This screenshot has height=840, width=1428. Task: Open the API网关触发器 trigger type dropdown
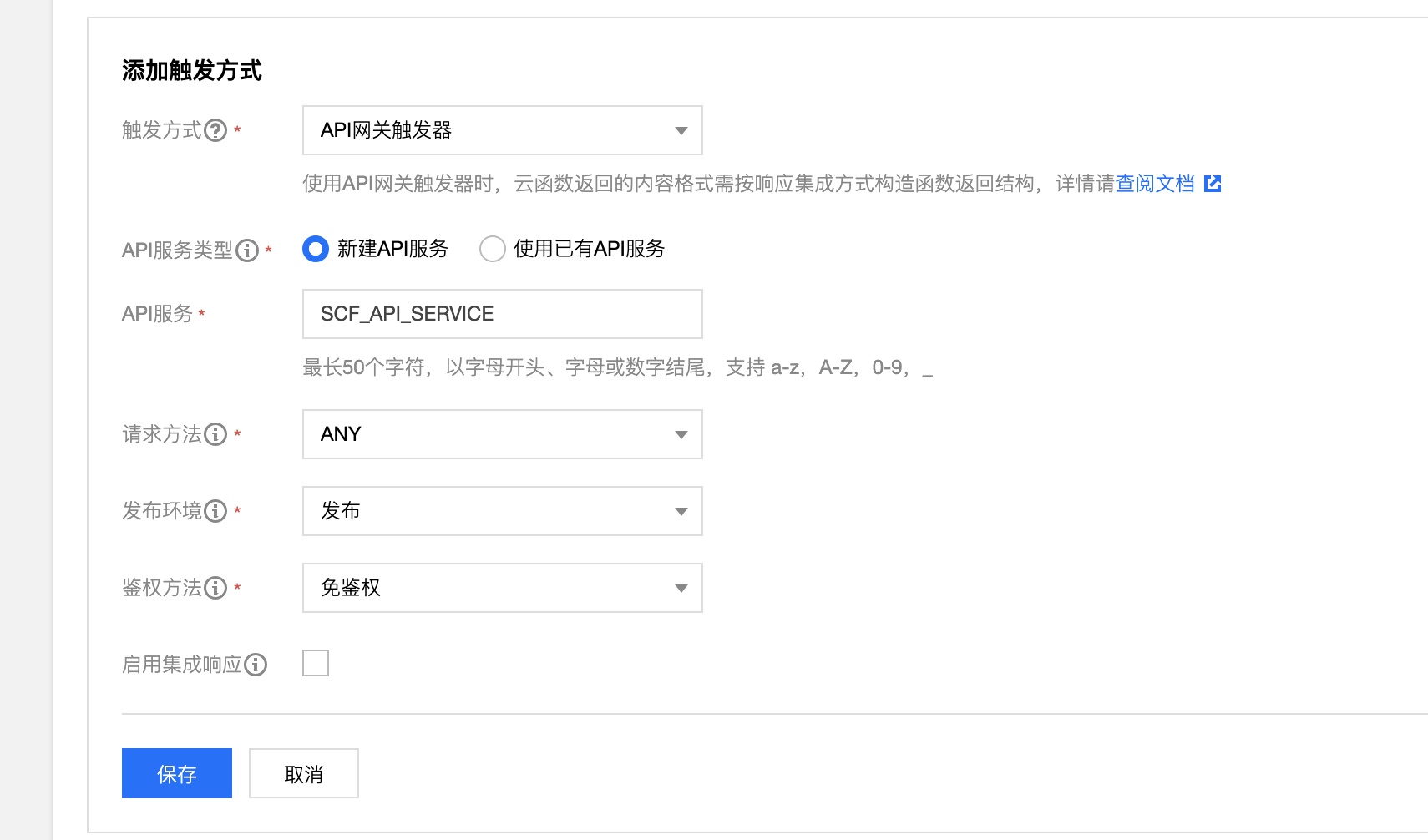(x=501, y=130)
